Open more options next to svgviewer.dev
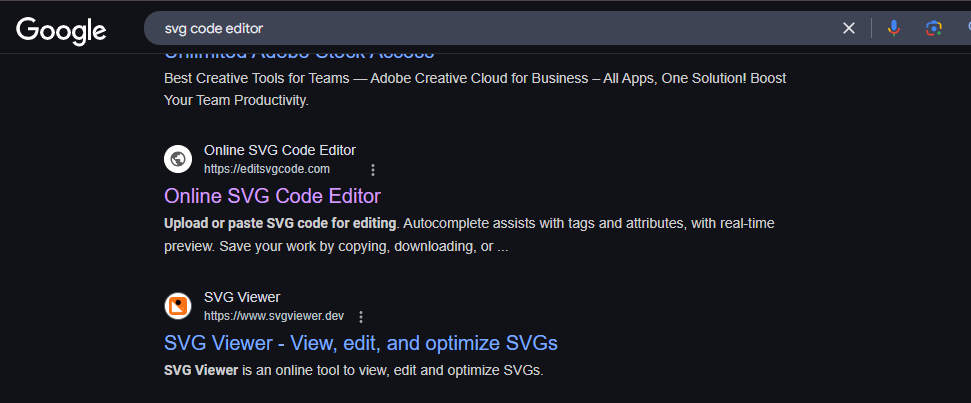The image size is (971, 403). 361,316
